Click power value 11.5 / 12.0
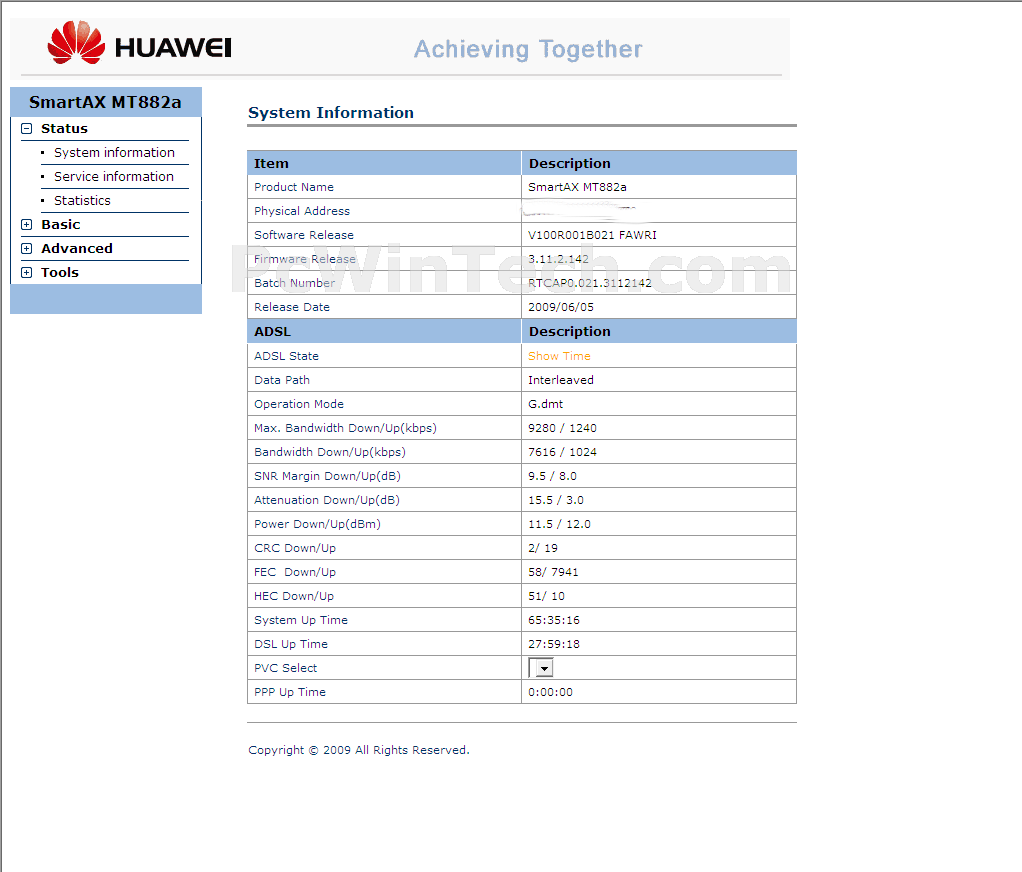Screen dimensions: 1022x872 [x=559, y=525]
